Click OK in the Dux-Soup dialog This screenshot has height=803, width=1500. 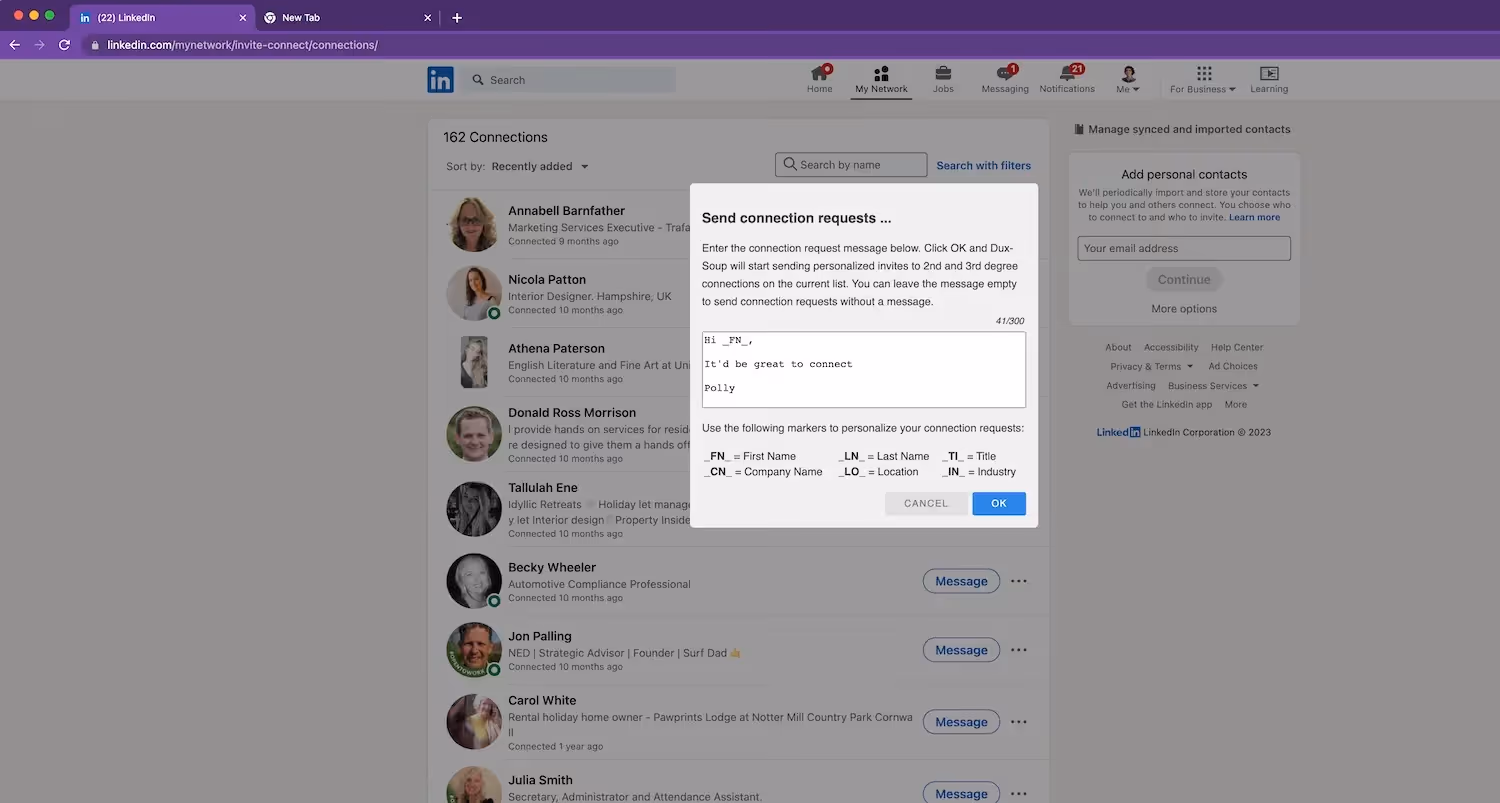point(999,503)
